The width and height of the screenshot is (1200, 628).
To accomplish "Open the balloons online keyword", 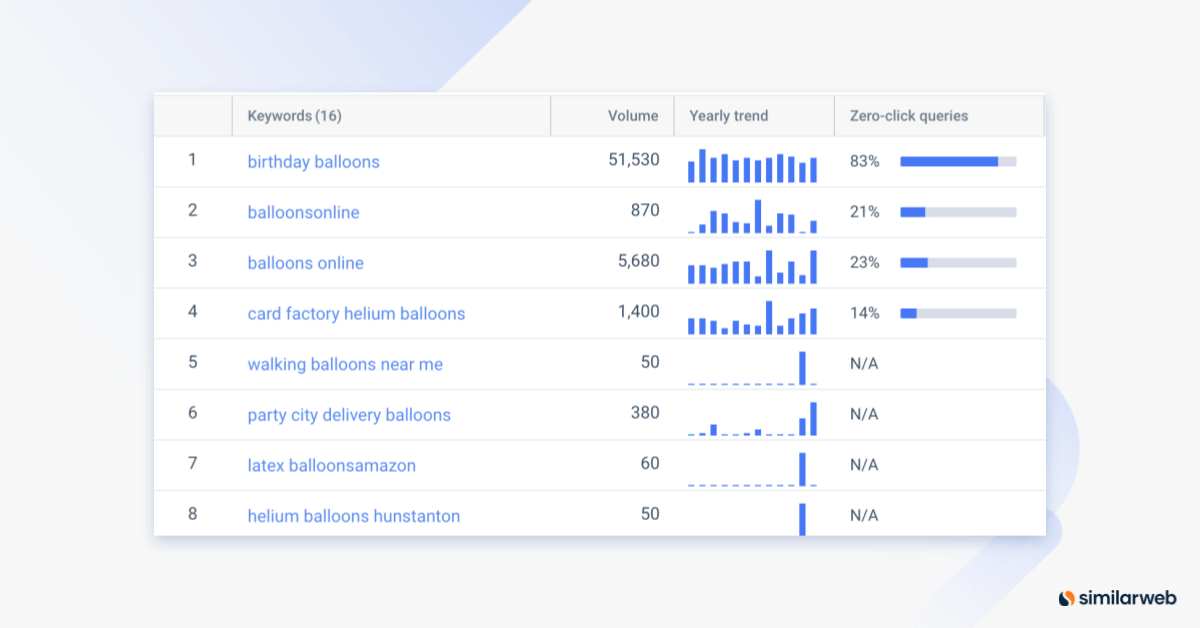I will point(305,262).
